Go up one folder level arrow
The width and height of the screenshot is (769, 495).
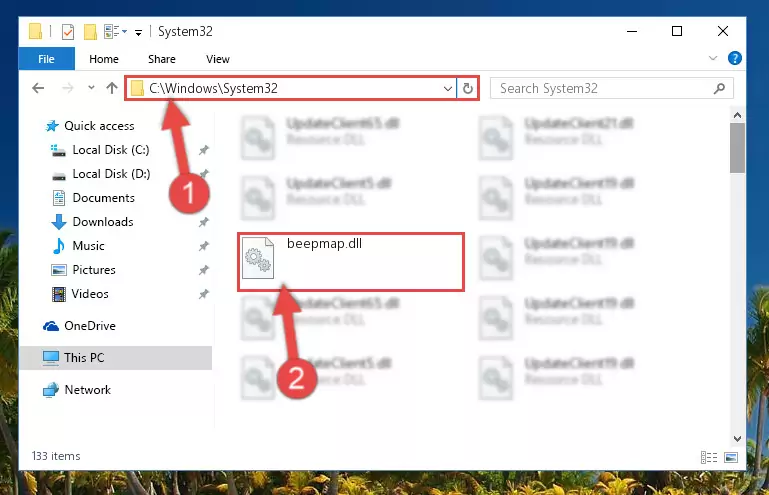point(112,88)
